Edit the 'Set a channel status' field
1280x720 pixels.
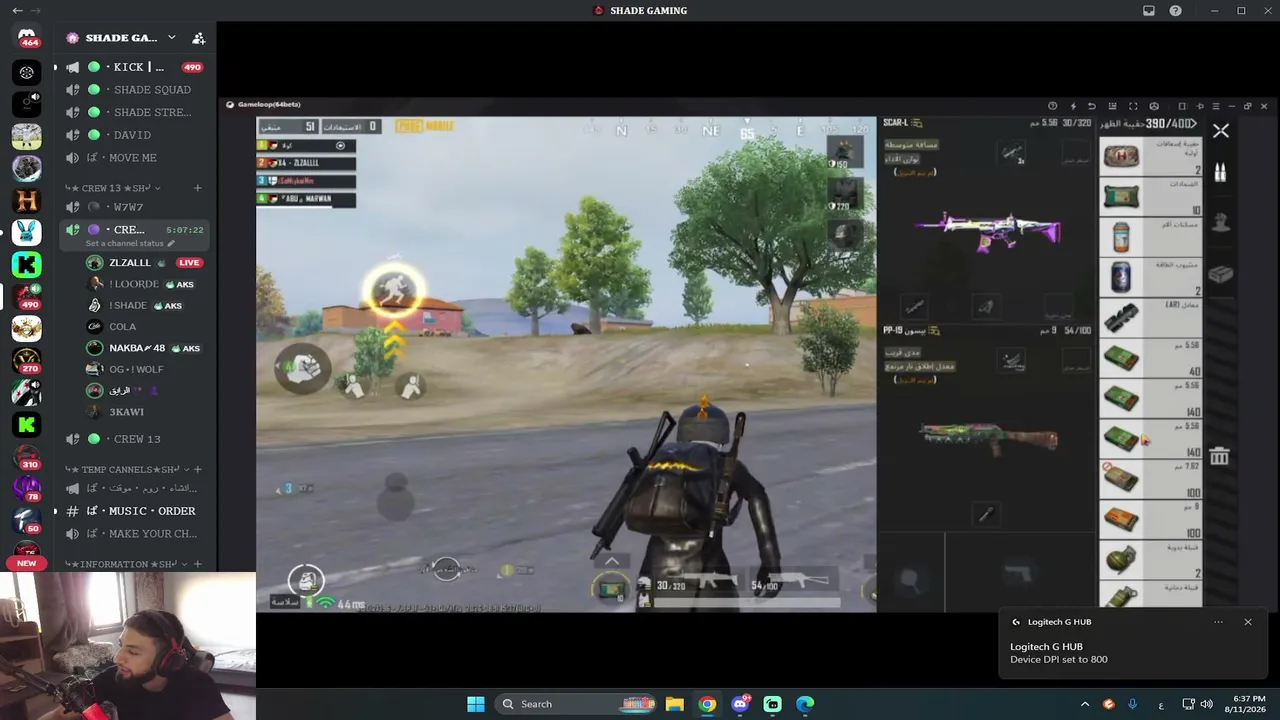[130, 243]
